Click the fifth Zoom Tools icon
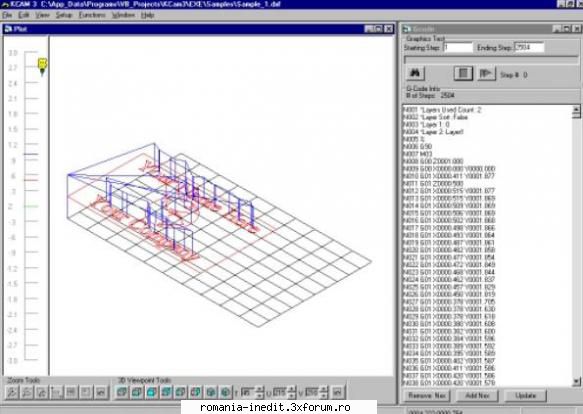Screen dimensions: 583x414 [71, 392]
